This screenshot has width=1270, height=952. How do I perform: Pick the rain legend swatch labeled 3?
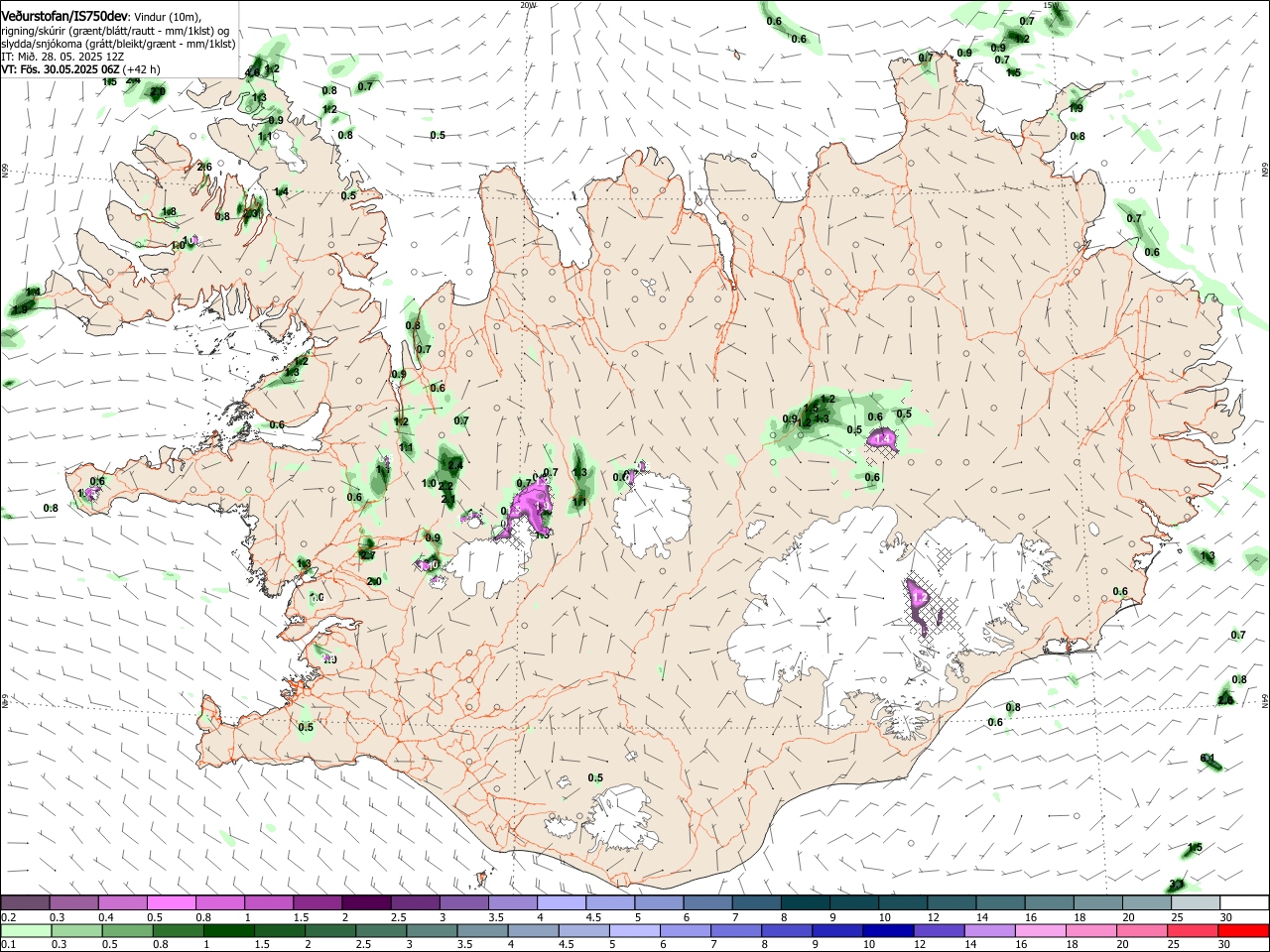pos(432,930)
